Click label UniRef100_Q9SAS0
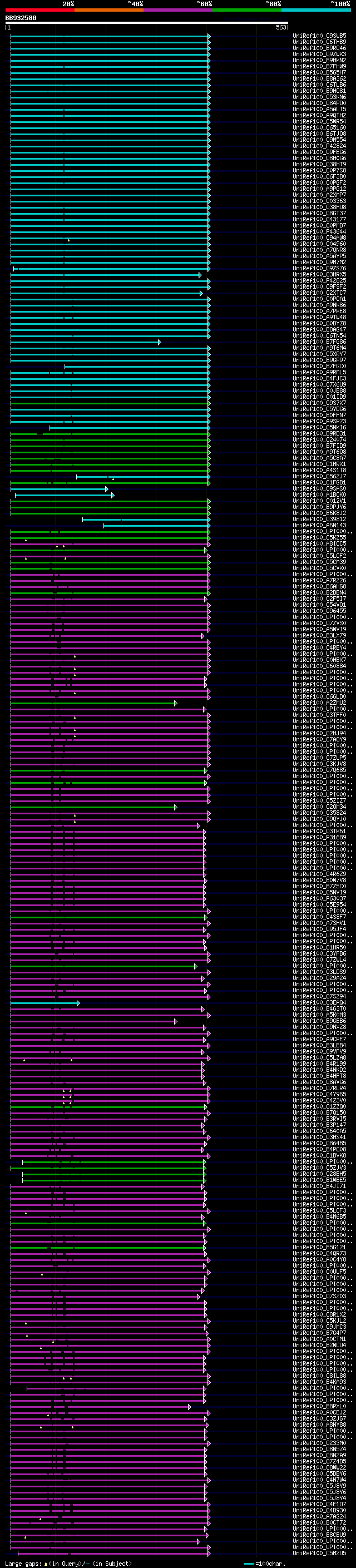 pyautogui.click(x=319, y=489)
